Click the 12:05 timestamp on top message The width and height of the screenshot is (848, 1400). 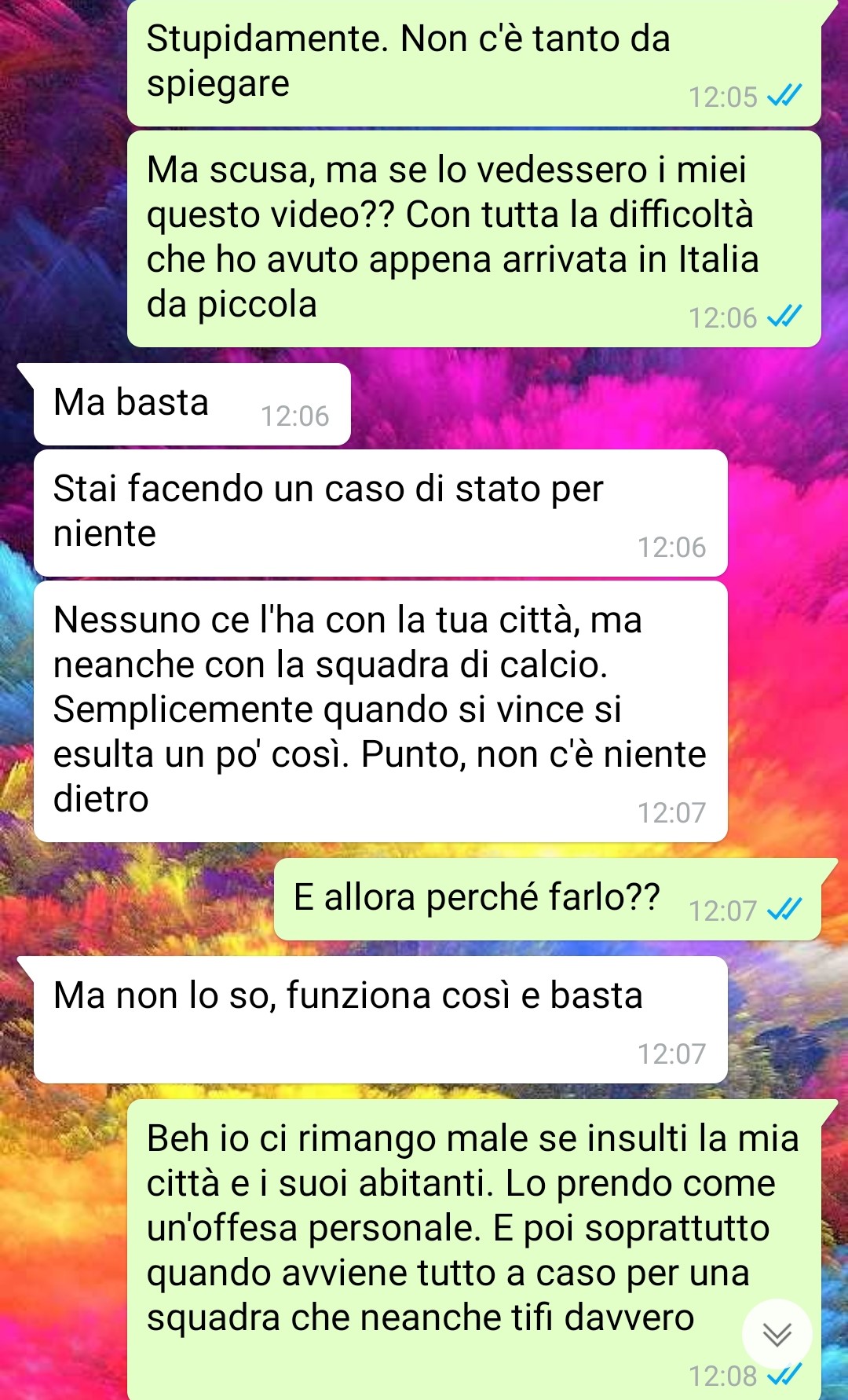click(x=723, y=97)
